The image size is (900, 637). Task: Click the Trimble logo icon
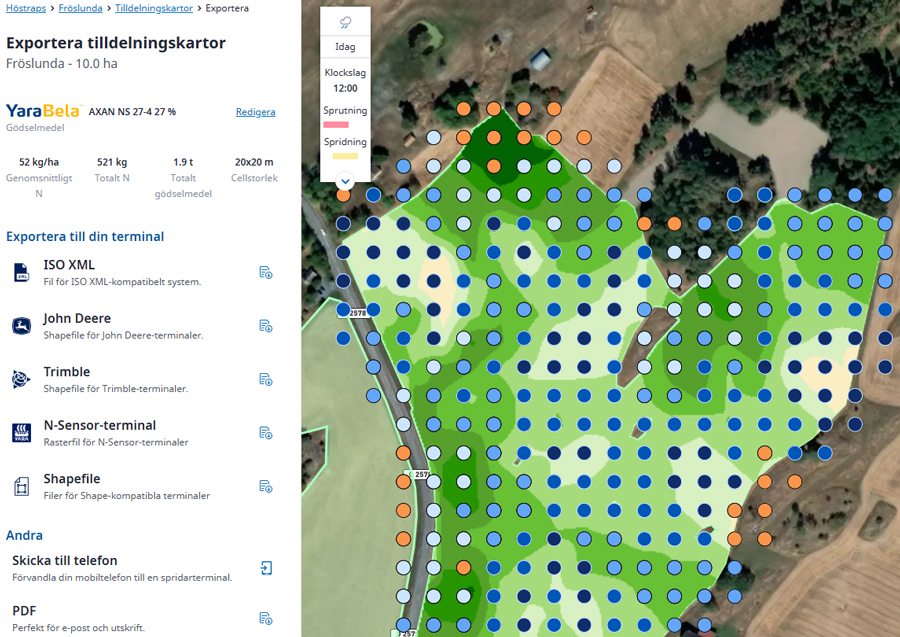click(21, 379)
